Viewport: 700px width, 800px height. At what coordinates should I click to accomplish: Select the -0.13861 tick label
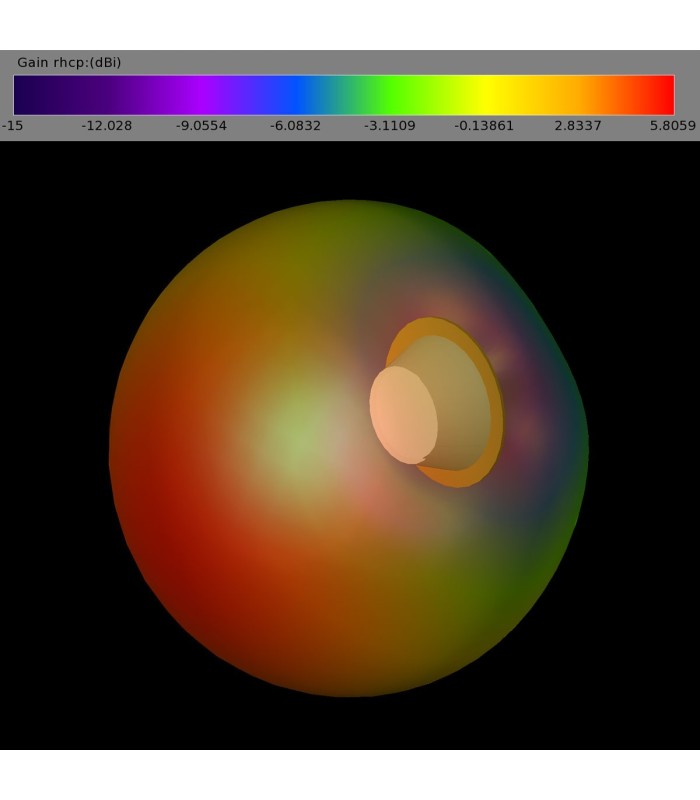484,126
